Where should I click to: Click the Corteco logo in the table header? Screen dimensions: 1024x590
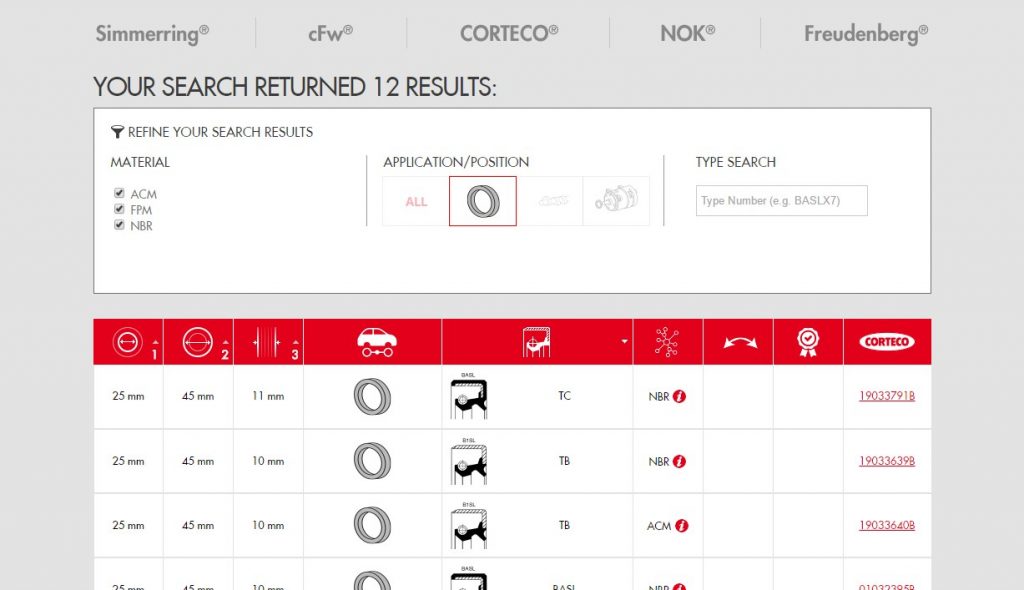coord(886,342)
